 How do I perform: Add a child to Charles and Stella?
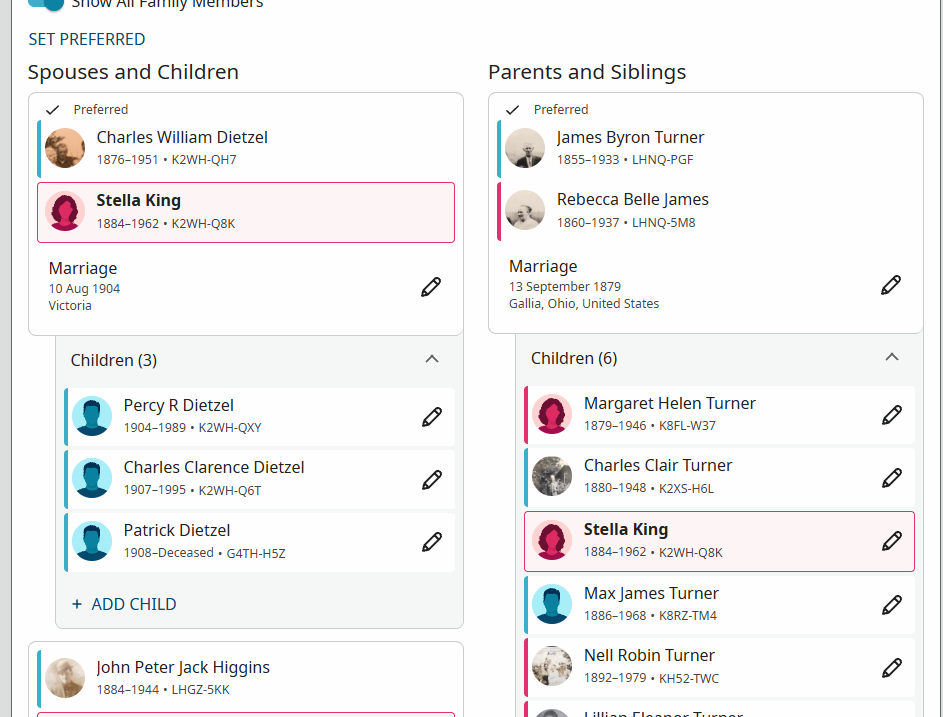(124, 604)
